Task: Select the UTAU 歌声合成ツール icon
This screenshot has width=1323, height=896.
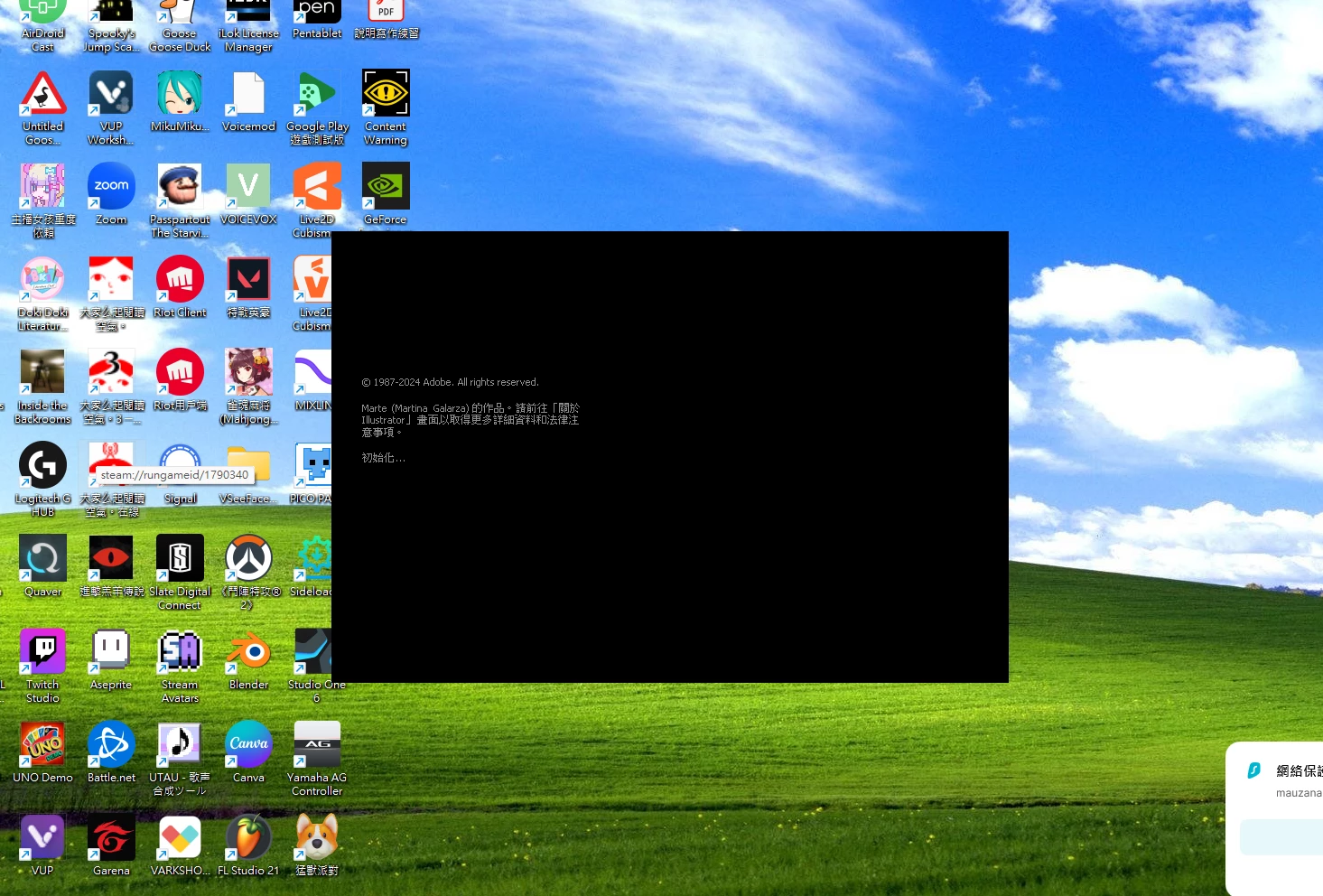Action: click(180, 759)
